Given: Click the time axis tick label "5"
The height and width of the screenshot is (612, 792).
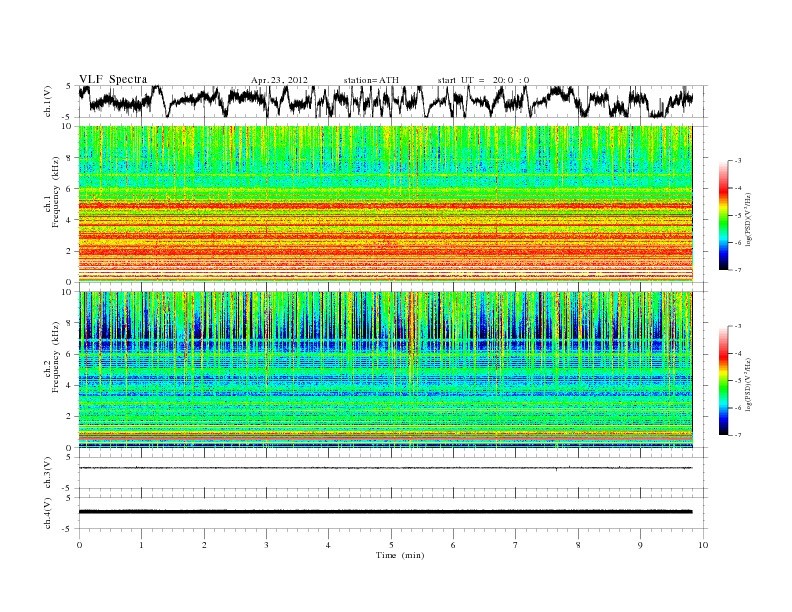Looking at the screenshot, I should [x=391, y=545].
